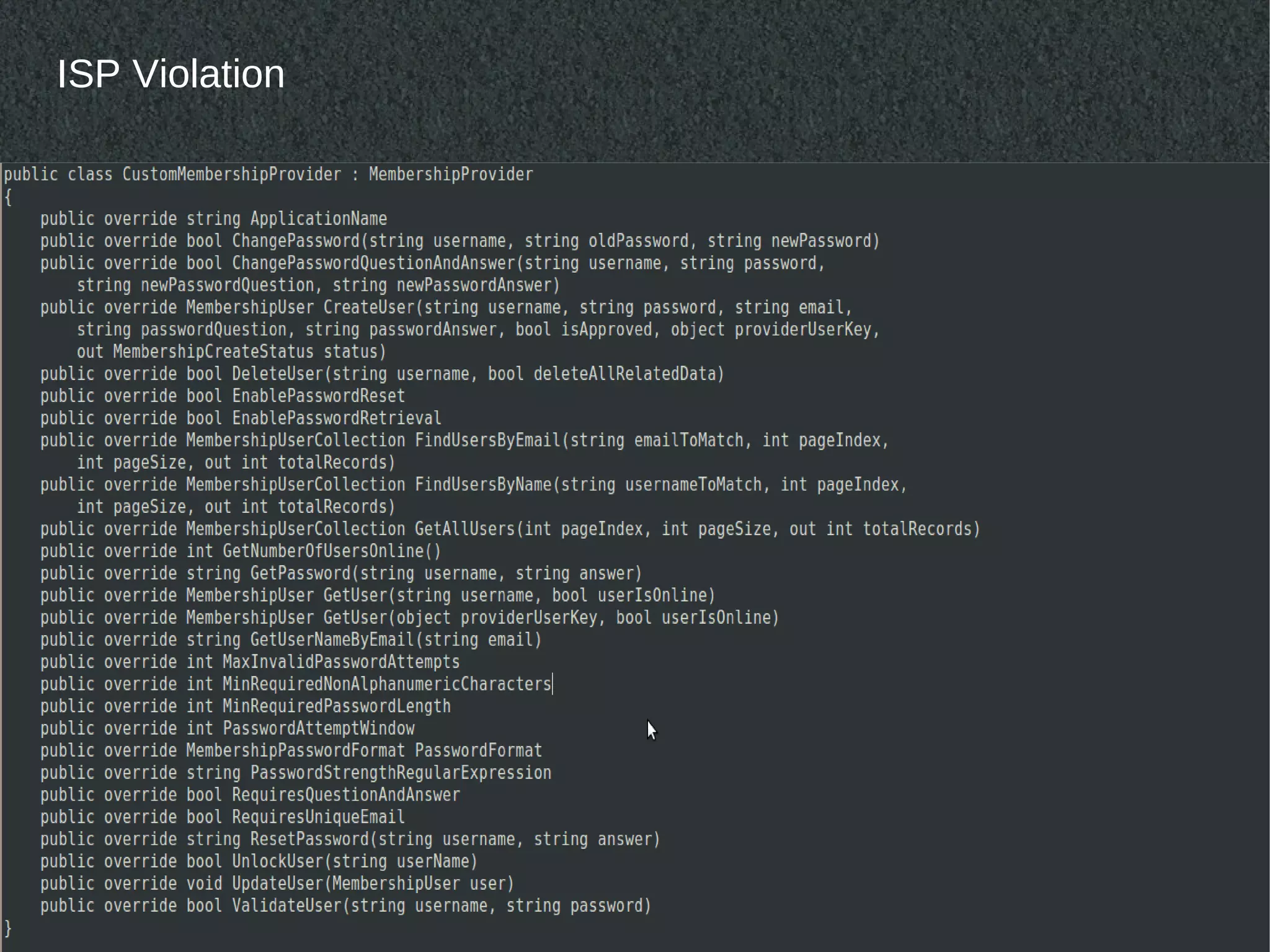The width and height of the screenshot is (1270, 952).
Task: Click the closing brace of the class
Action: (x=8, y=928)
